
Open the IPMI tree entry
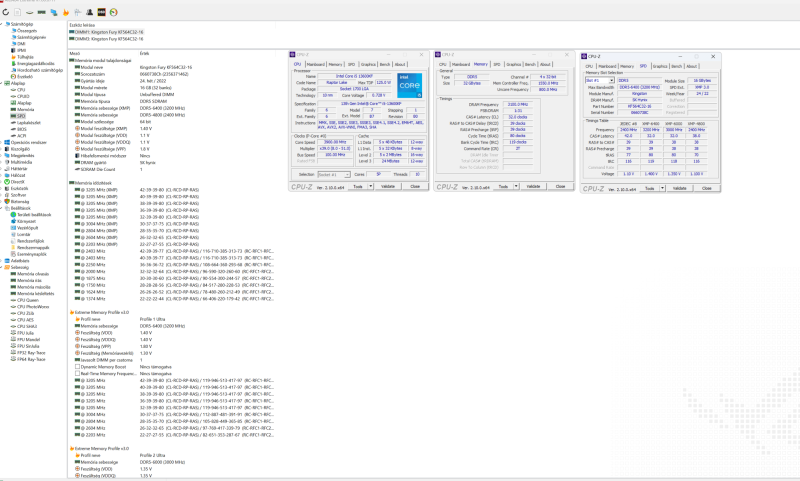point(21,50)
